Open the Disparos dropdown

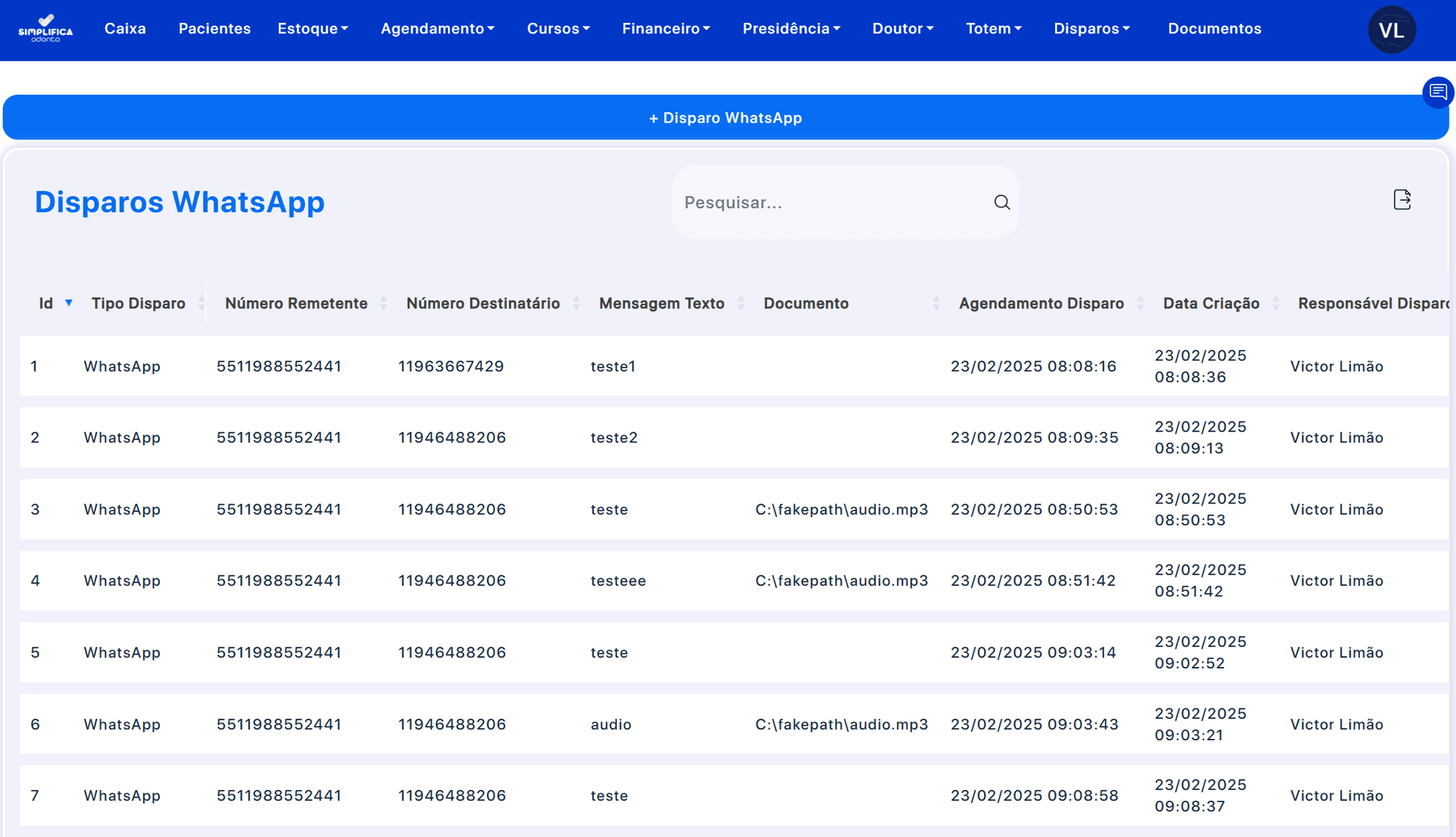[1091, 28]
